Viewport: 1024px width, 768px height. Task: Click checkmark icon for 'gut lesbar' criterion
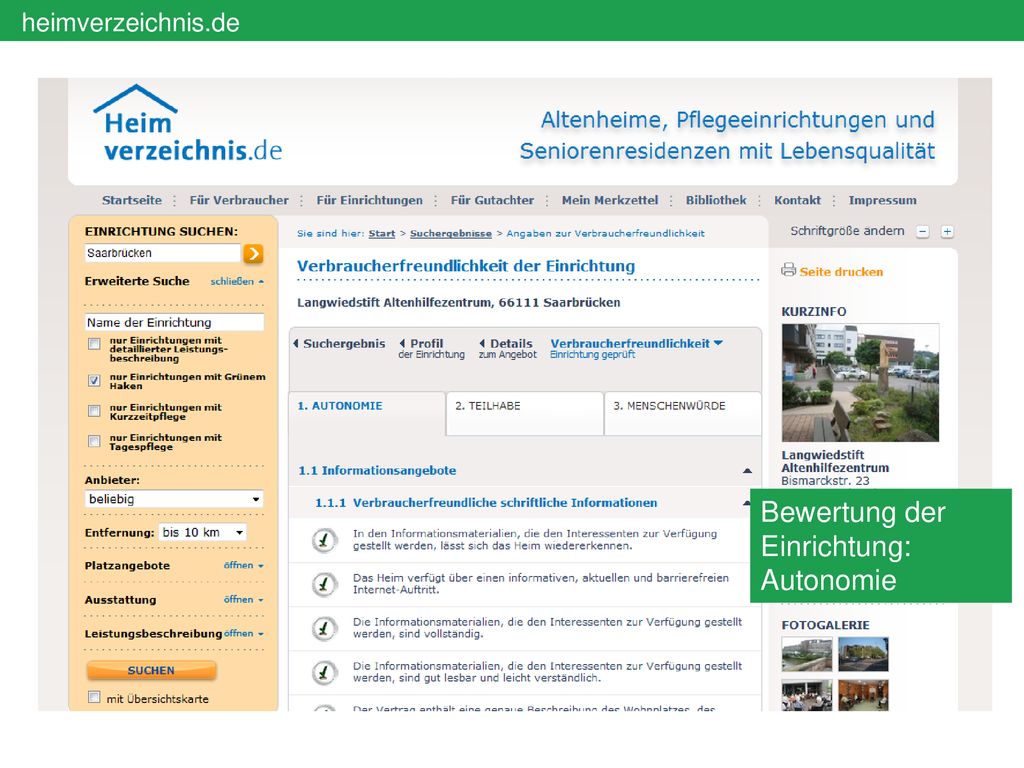pyautogui.click(x=324, y=673)
